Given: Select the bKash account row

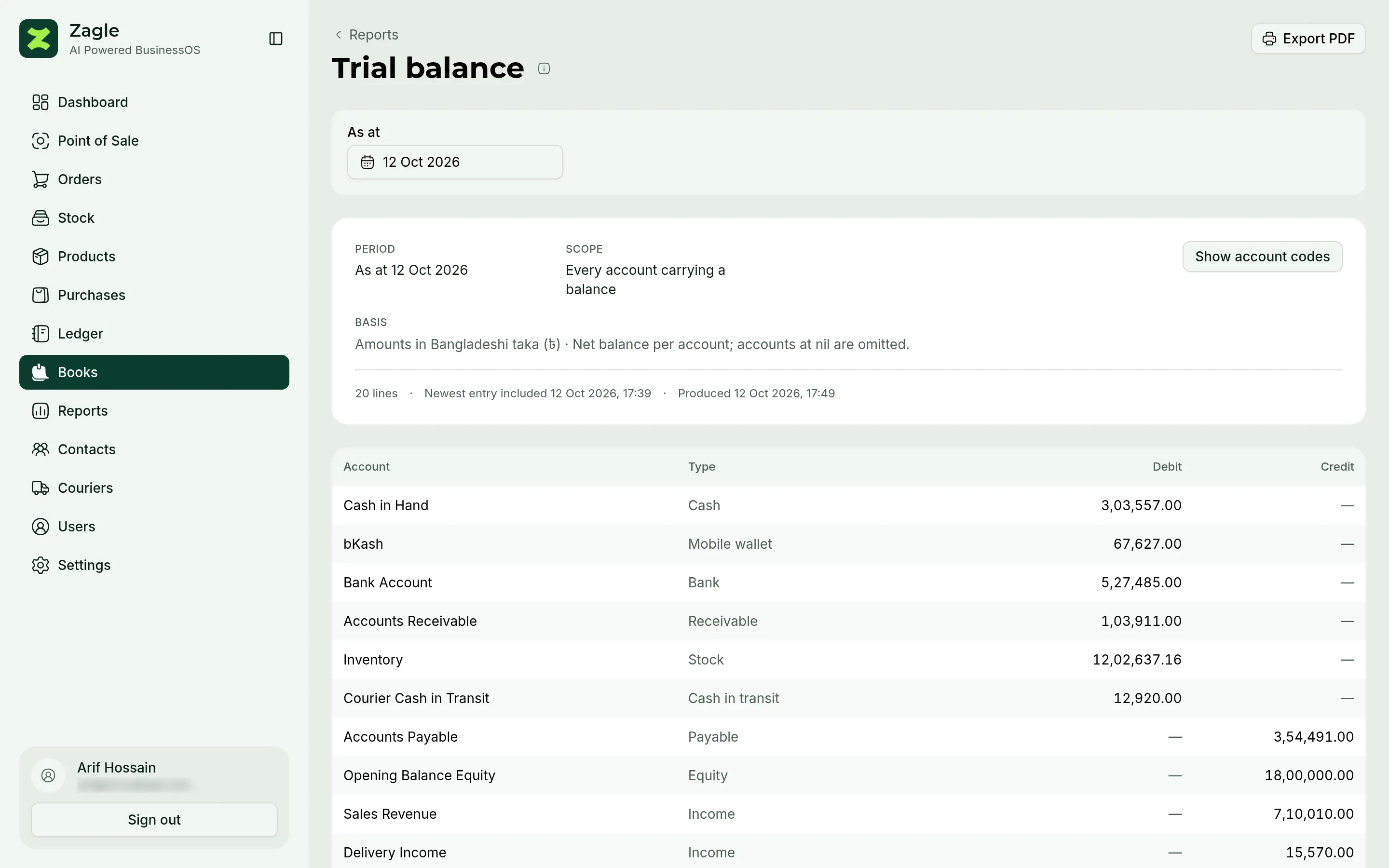Looking at the screenshot, I should pyautogui.click(x=848, y=543).
